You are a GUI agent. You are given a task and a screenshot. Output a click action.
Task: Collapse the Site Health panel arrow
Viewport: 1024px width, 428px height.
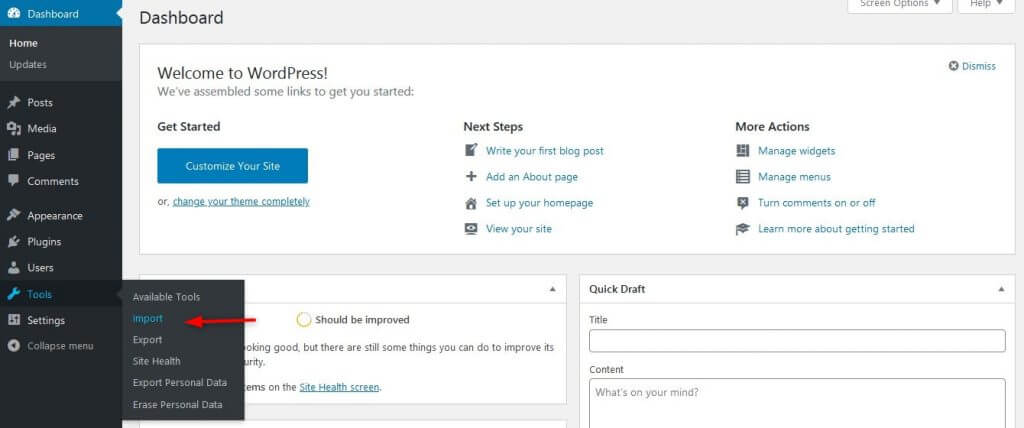(x=553, y=289)
